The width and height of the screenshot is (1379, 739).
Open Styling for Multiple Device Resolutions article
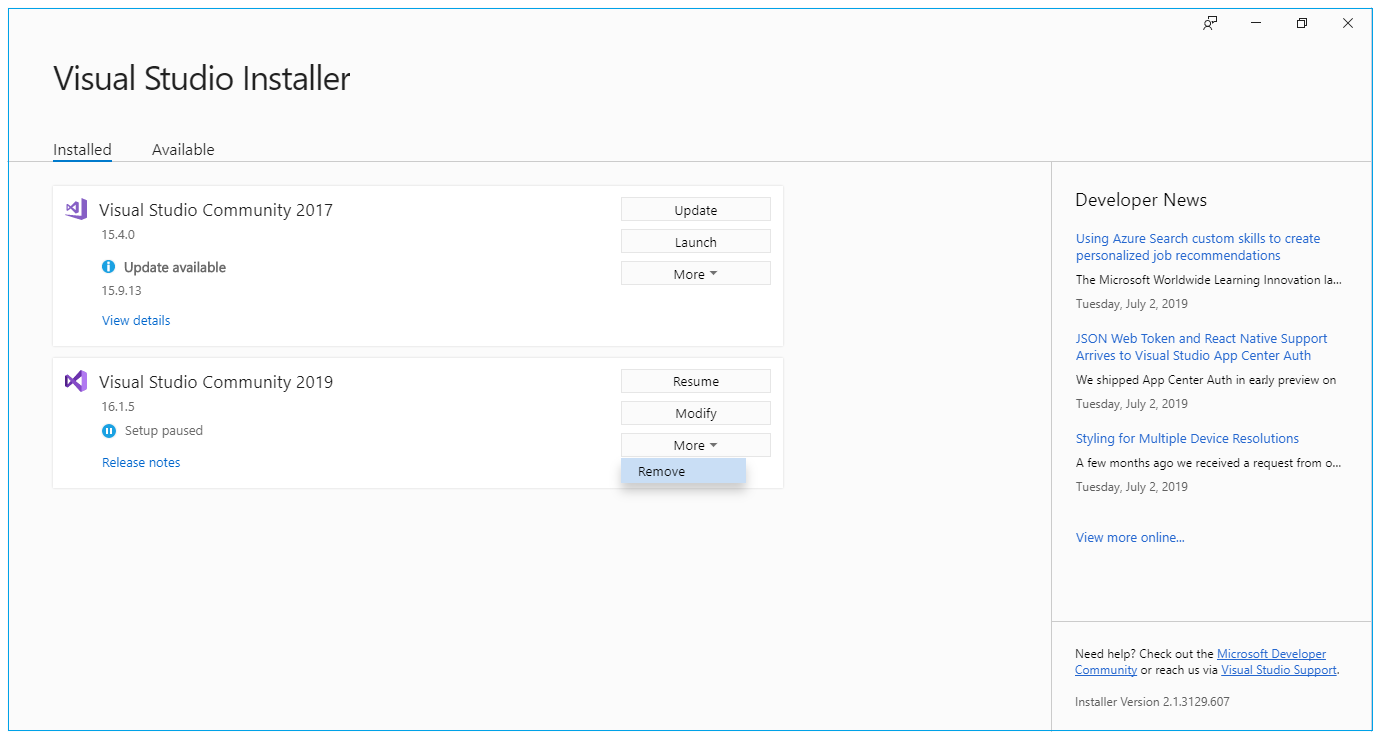pos(1187,438)
